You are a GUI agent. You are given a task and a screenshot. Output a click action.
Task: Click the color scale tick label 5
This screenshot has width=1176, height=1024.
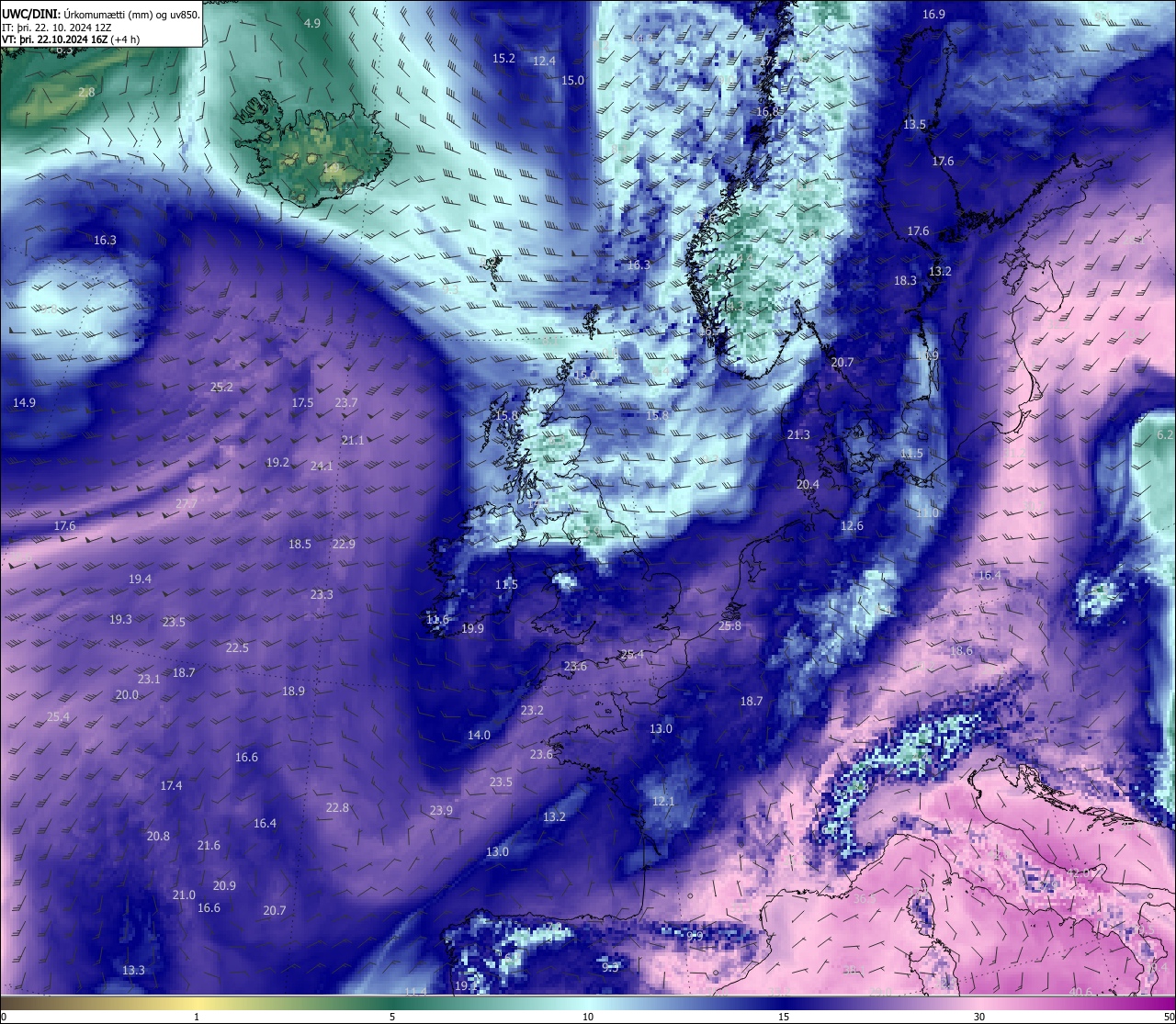click(x=392, y=1017)
